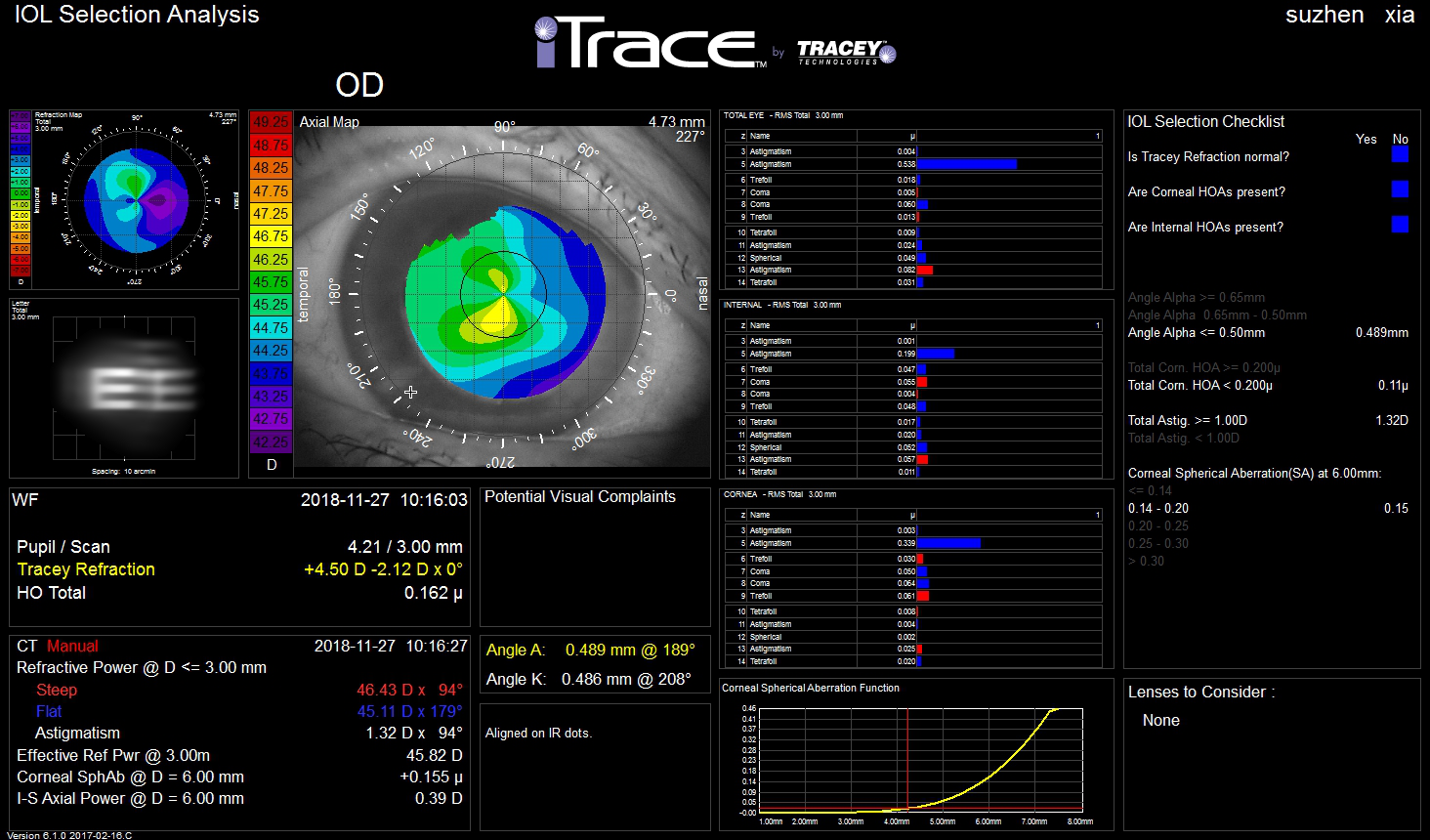Click the 43.75 blue swatch on the axial scale
The width and height of the screenshot is (1430, 840).
[271, 373]
